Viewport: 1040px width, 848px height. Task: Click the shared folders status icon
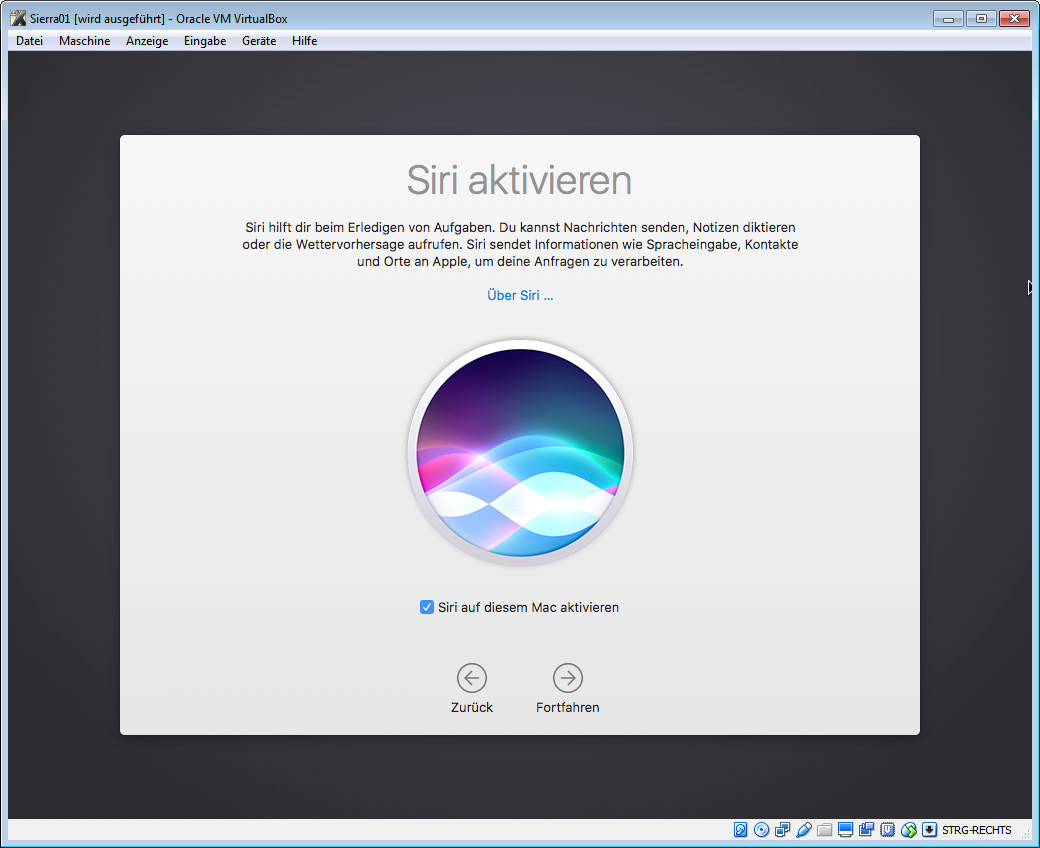click(825, 830)
